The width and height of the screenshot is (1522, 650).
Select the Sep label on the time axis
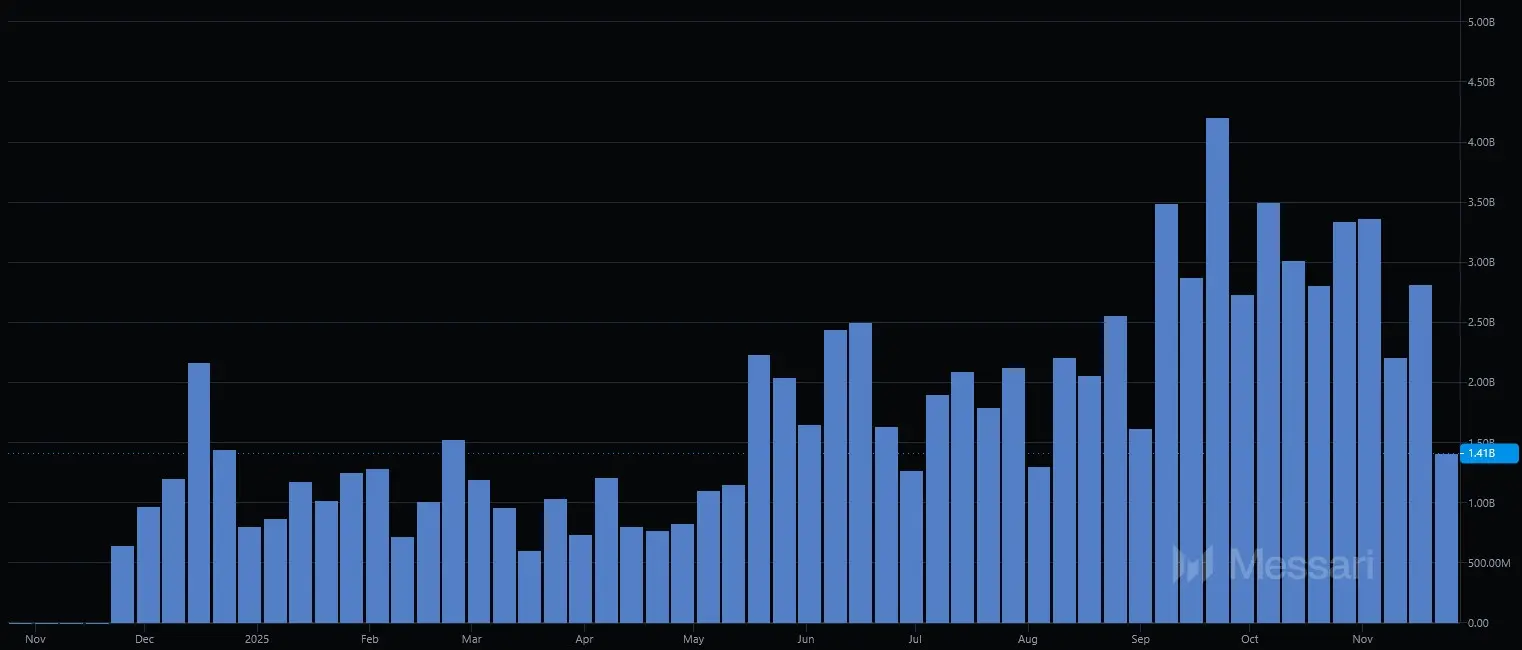coord(1140,638)
